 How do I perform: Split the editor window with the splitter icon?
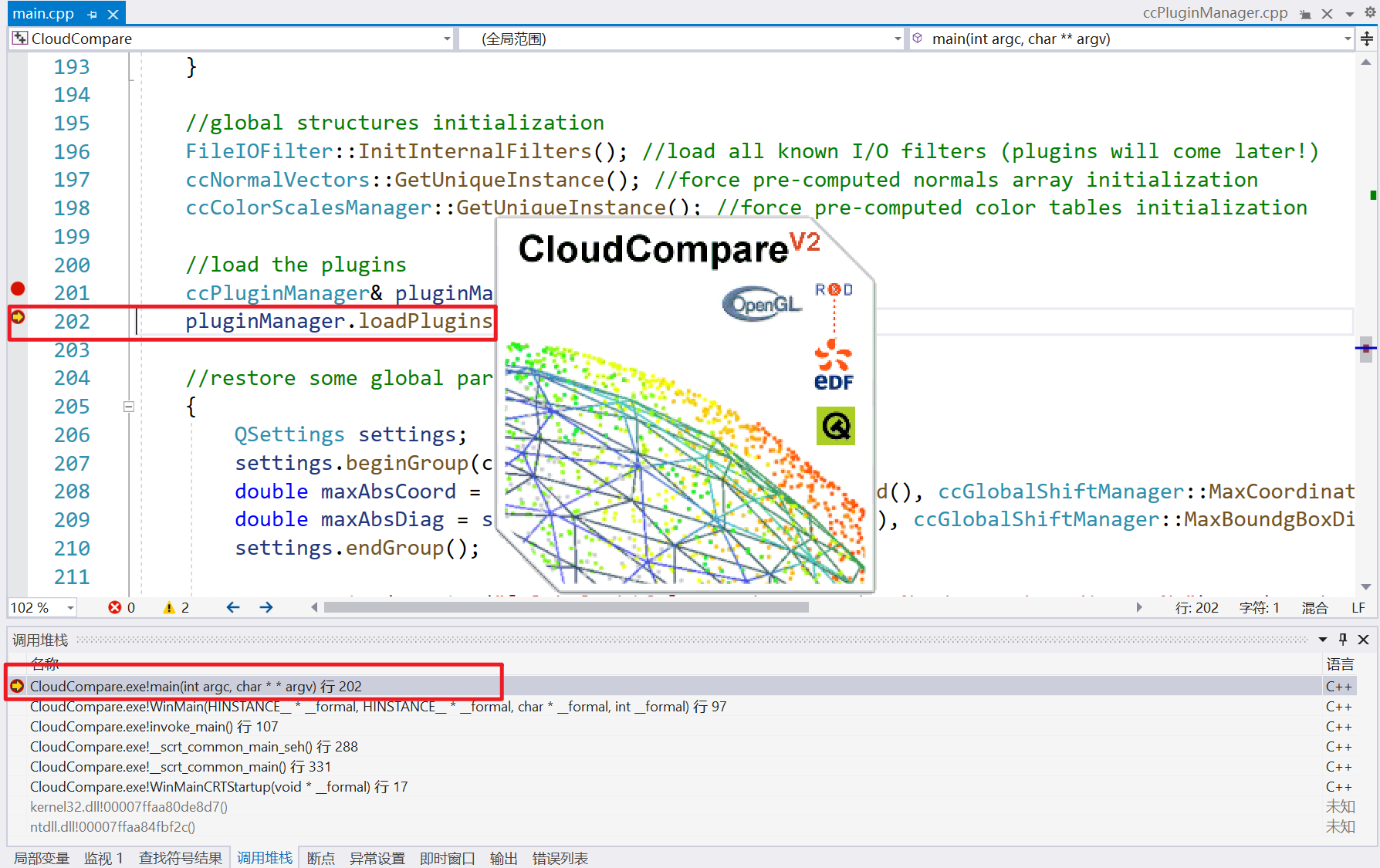1367,39
